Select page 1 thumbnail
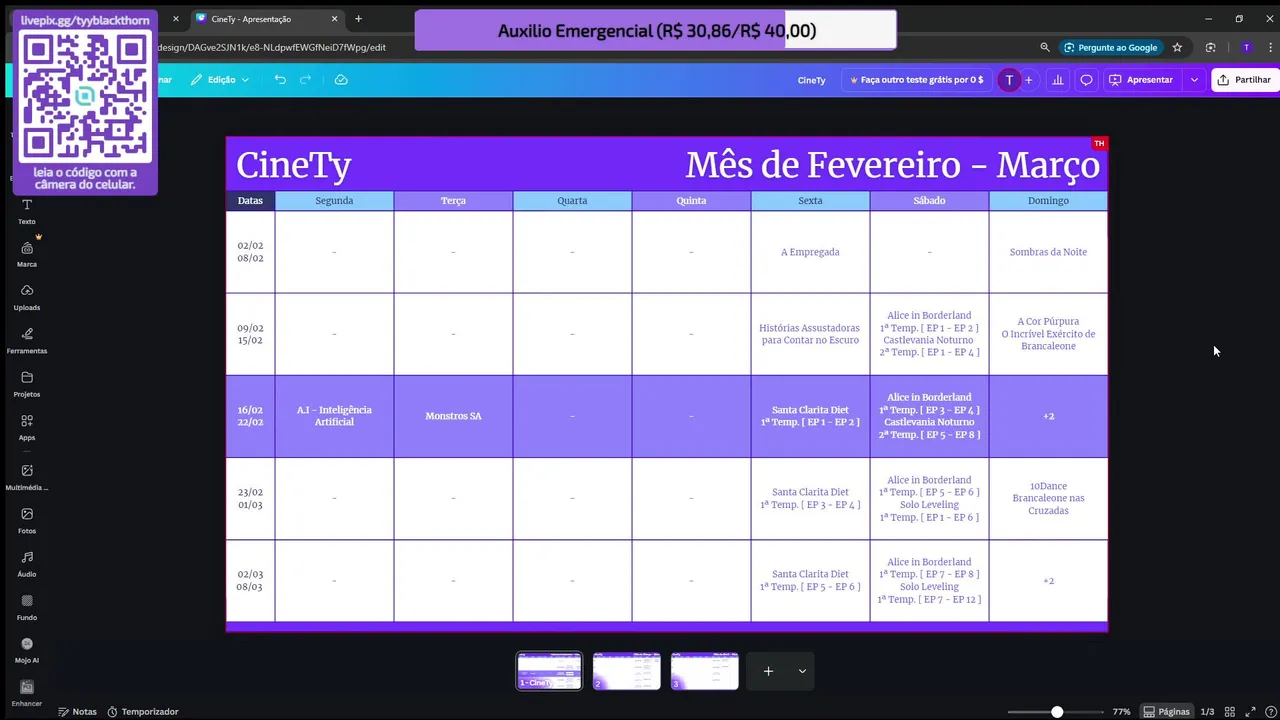 pos(549,671)
